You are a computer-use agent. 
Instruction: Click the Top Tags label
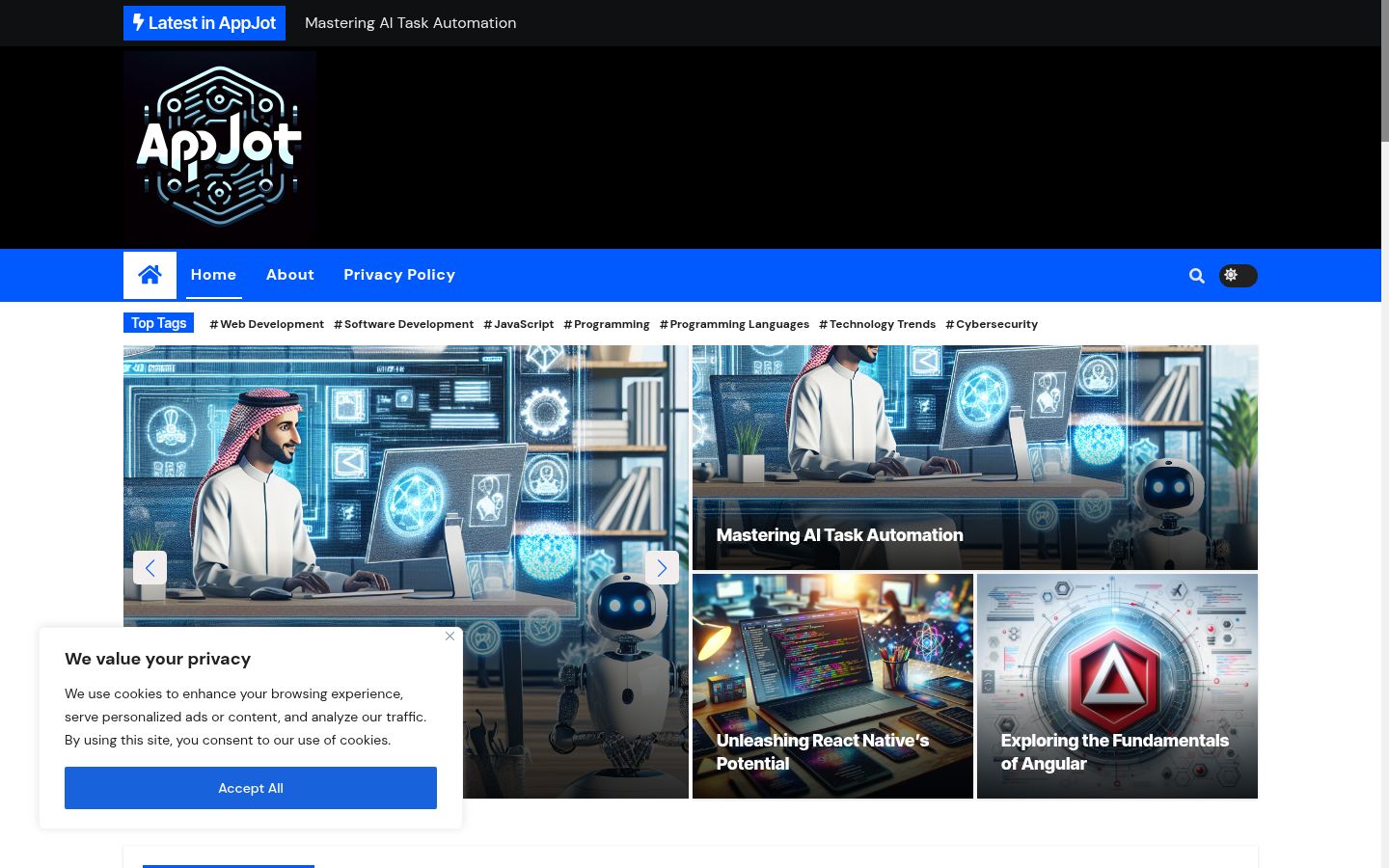click(x=158, y=323)
